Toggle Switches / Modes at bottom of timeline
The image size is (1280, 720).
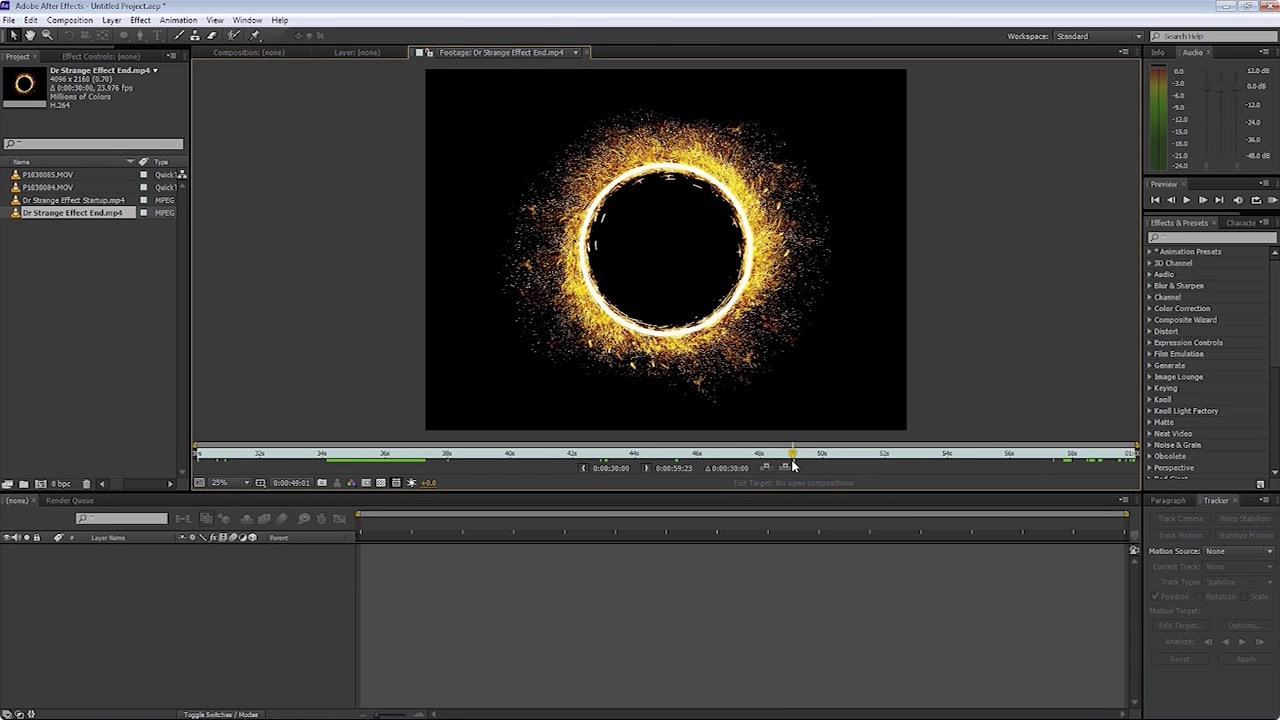tap(220, 714)
